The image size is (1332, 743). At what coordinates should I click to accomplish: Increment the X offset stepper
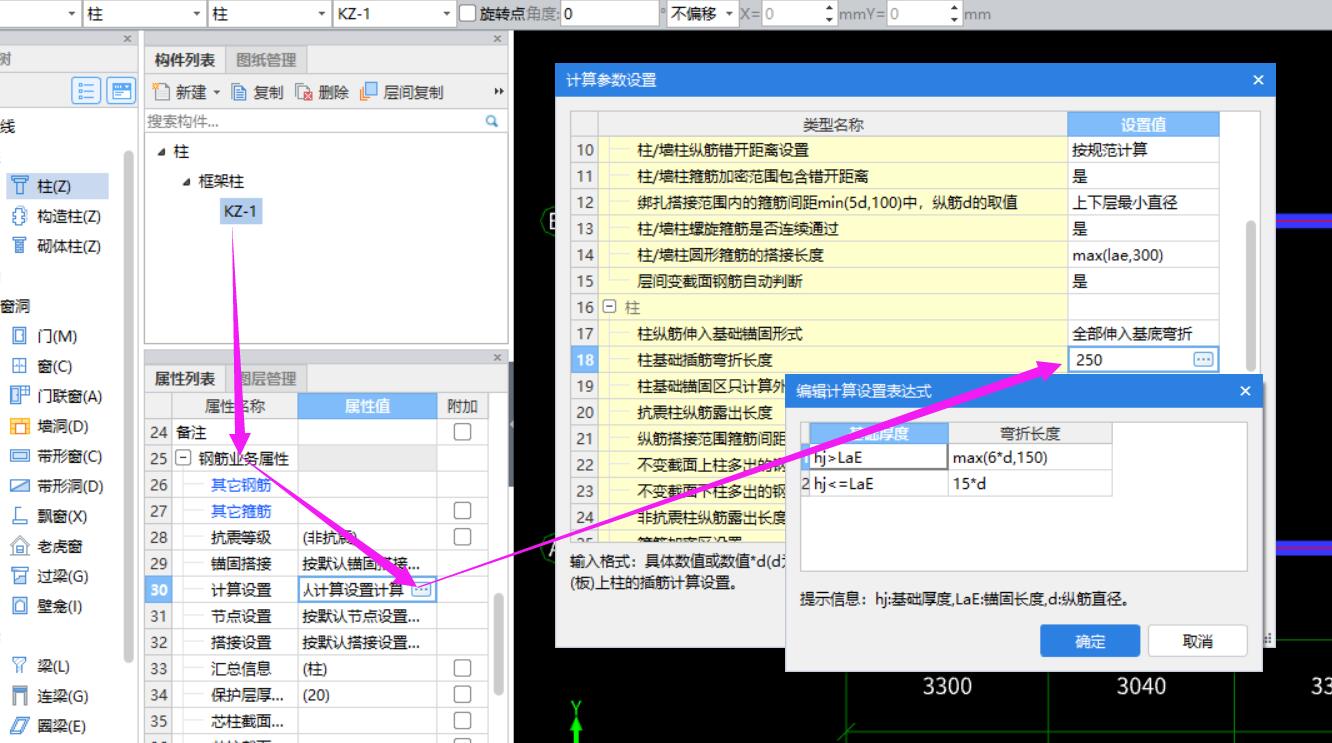click(x=830, y=9)
